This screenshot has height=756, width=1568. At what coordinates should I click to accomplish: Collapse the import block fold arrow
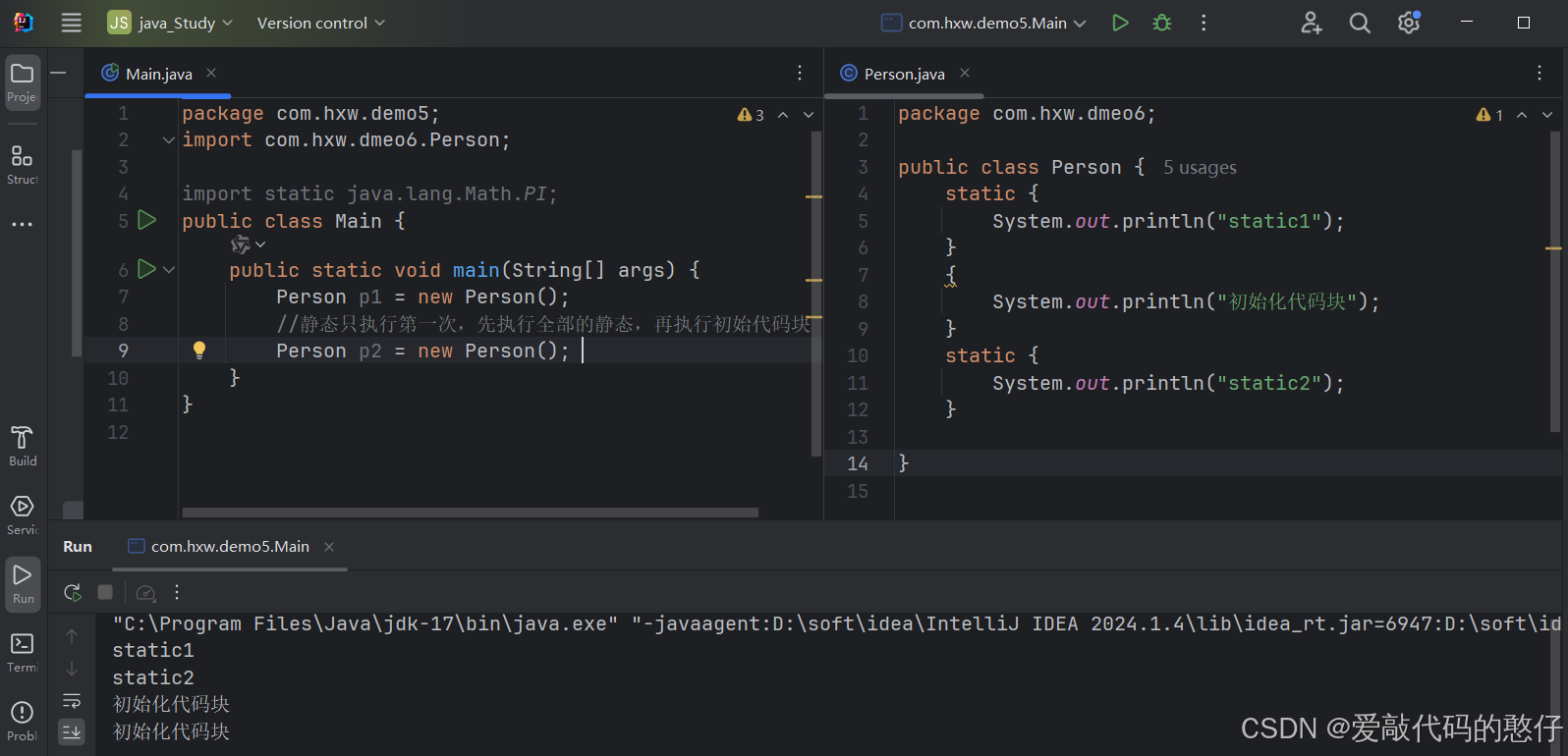pyautogui.click(x=168, y=140)
